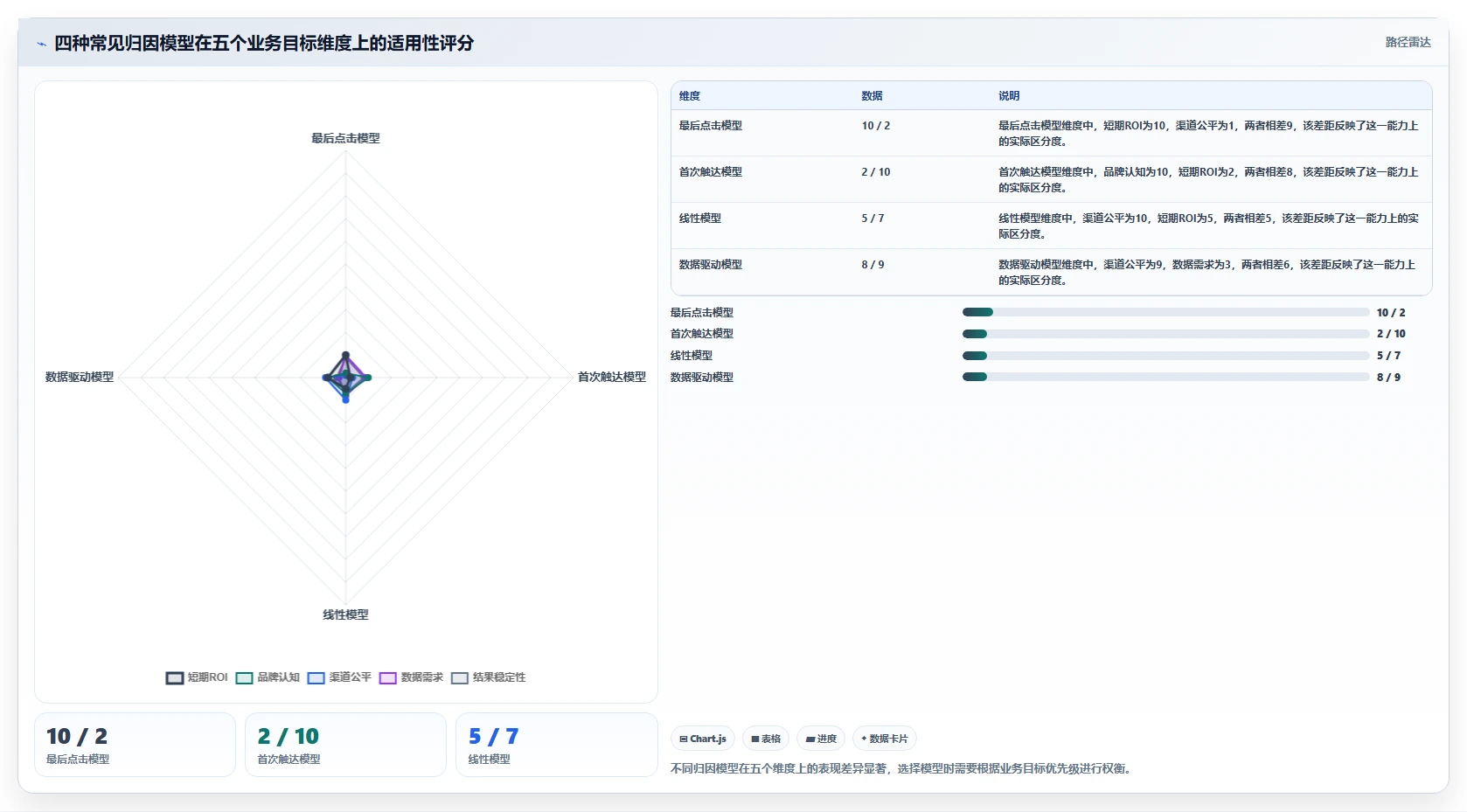The height and width of the screenshot is (812, 1467).
Task: Click the 8 / 9 progress value label
Action: coord(1388,378)
